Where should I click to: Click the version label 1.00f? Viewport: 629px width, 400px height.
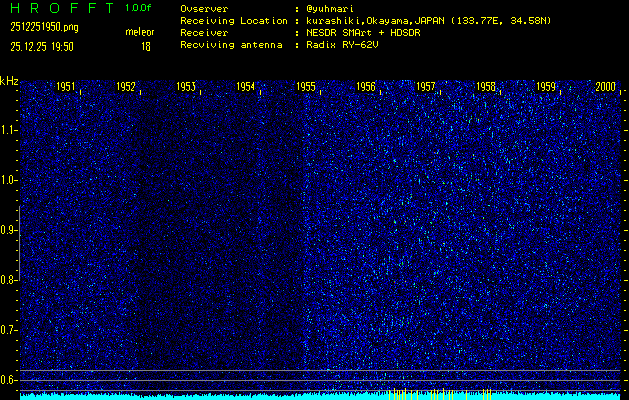click(x=138, y=8)
